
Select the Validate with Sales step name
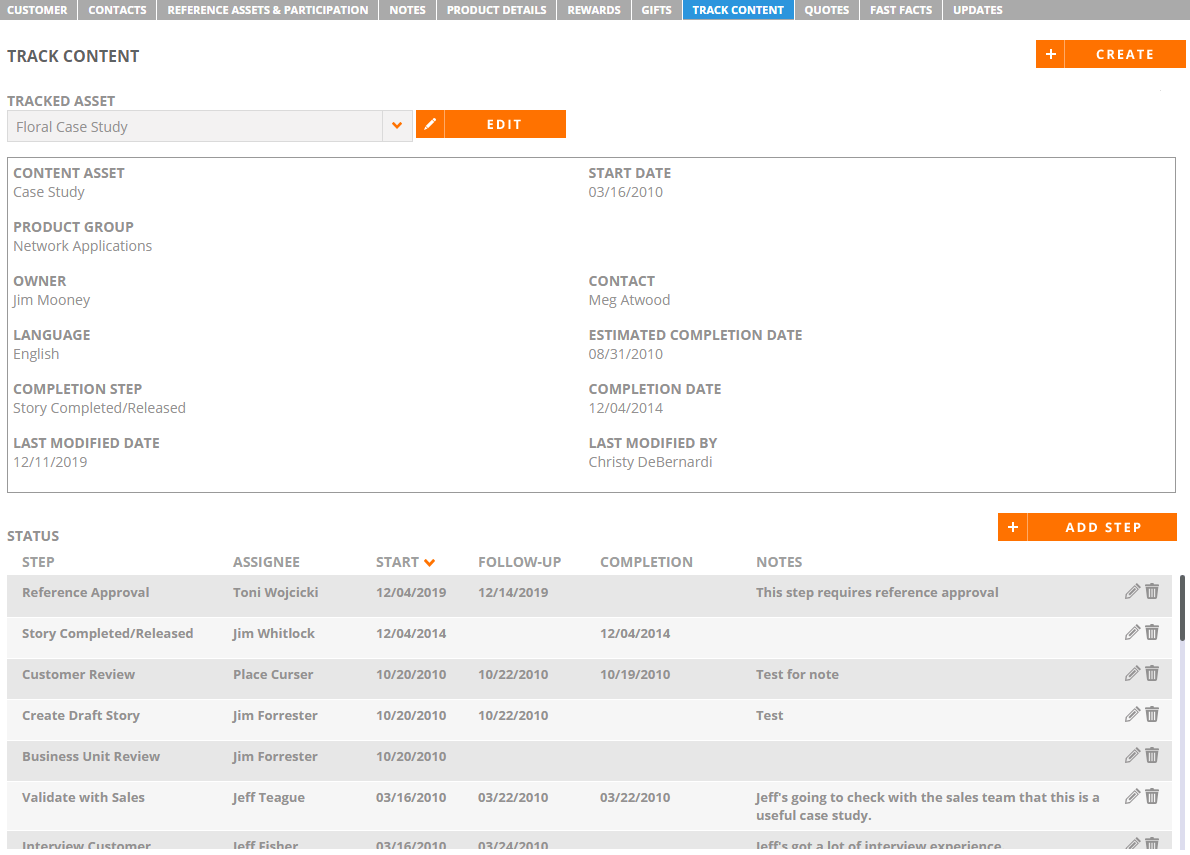[x=83, y=797]
